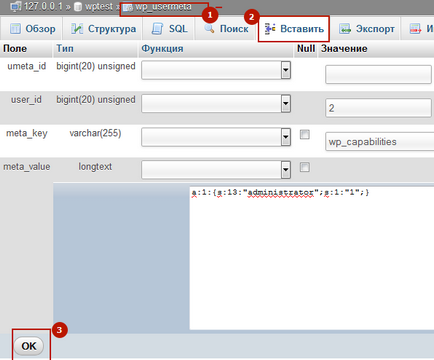The width and height of the screenshot is (434, 360).
Task: Click the user_id field name
Action: 26,99
